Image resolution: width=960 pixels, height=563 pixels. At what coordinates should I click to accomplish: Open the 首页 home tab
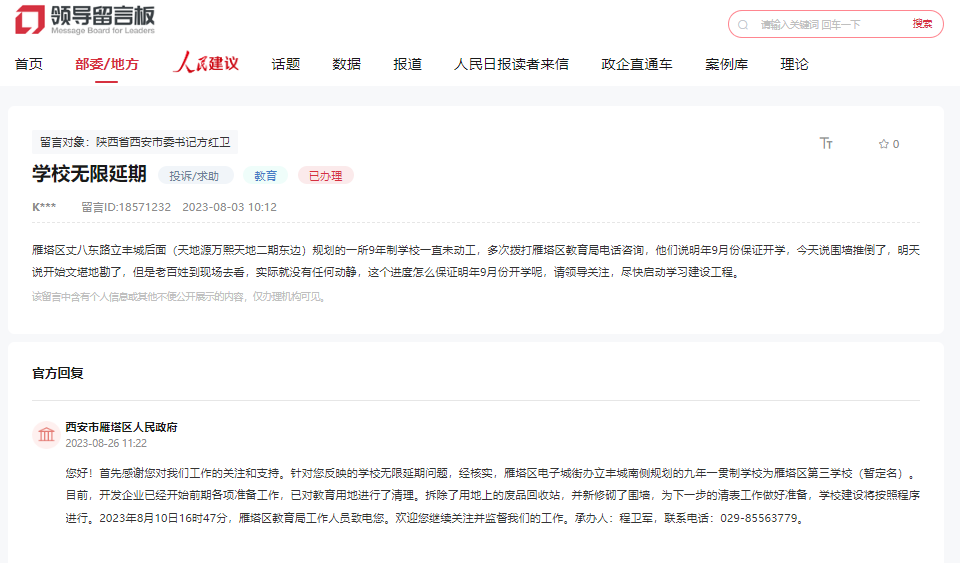[29, 64]
